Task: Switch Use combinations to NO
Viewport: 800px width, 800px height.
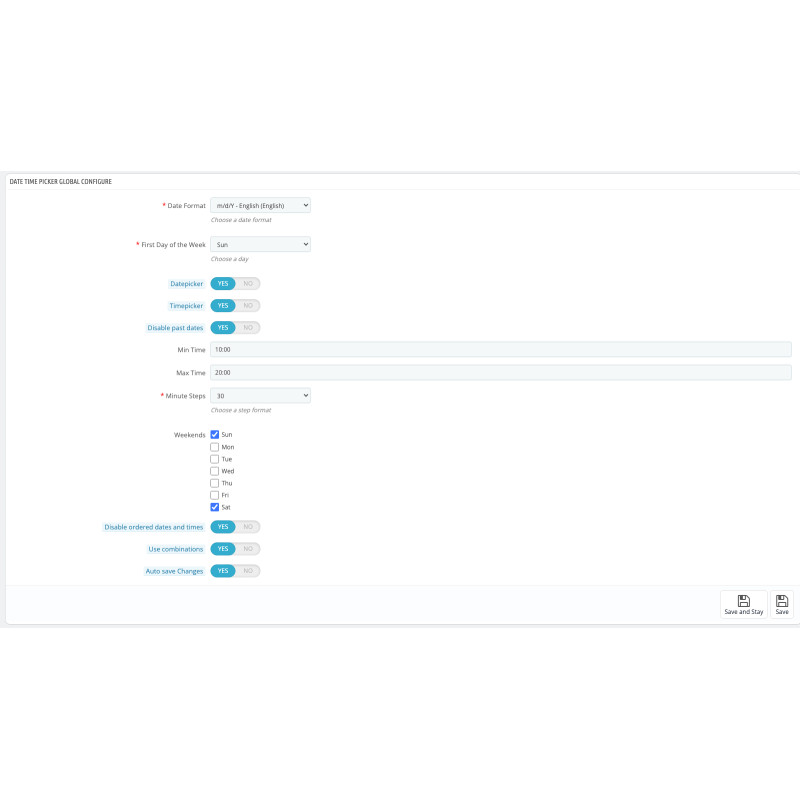Action: click(248, 549)
